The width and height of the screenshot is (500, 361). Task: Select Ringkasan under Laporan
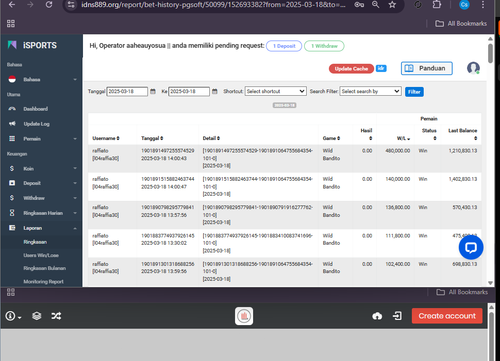(x=35, y=242)
